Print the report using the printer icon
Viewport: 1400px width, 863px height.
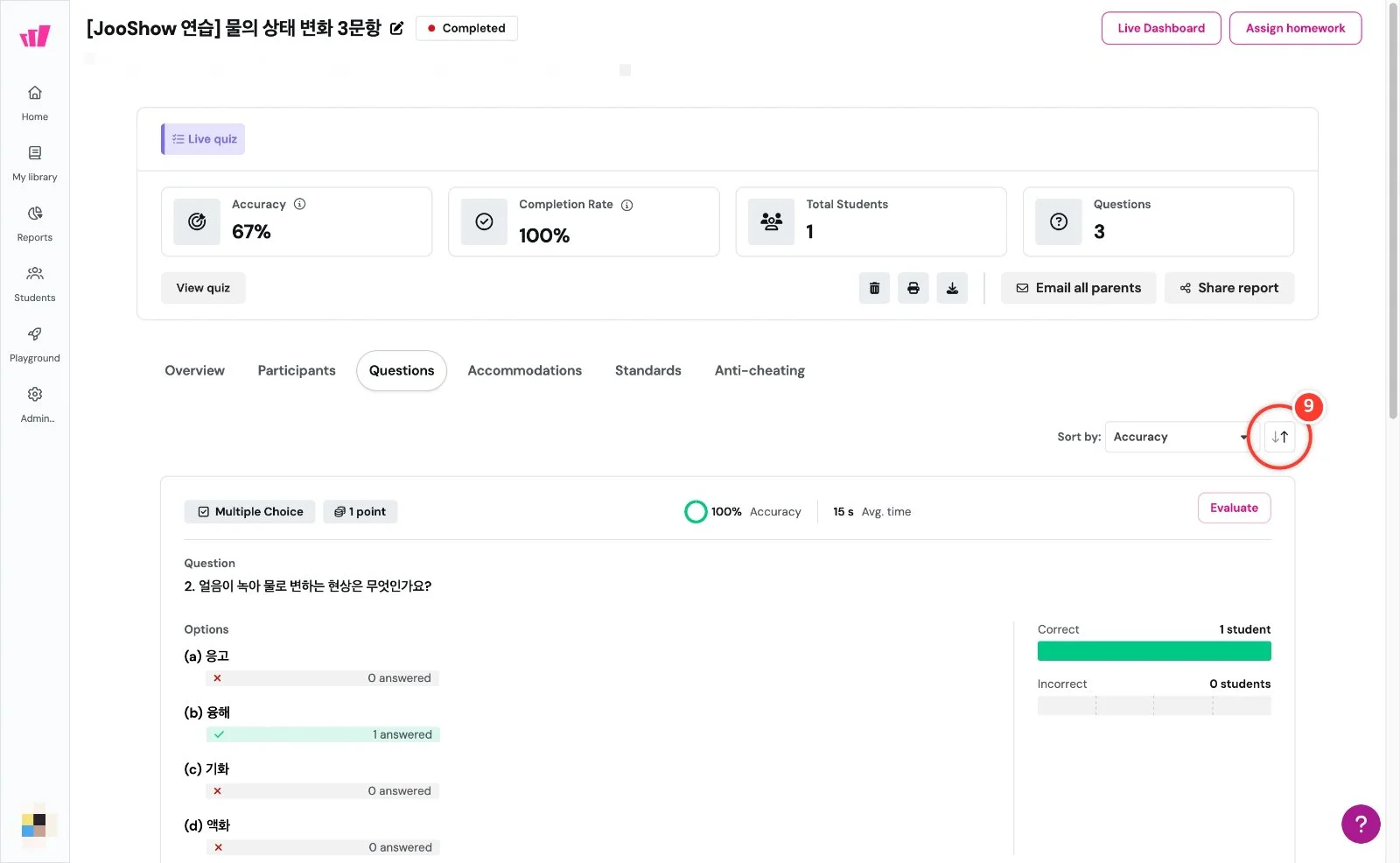pos(913,288)
